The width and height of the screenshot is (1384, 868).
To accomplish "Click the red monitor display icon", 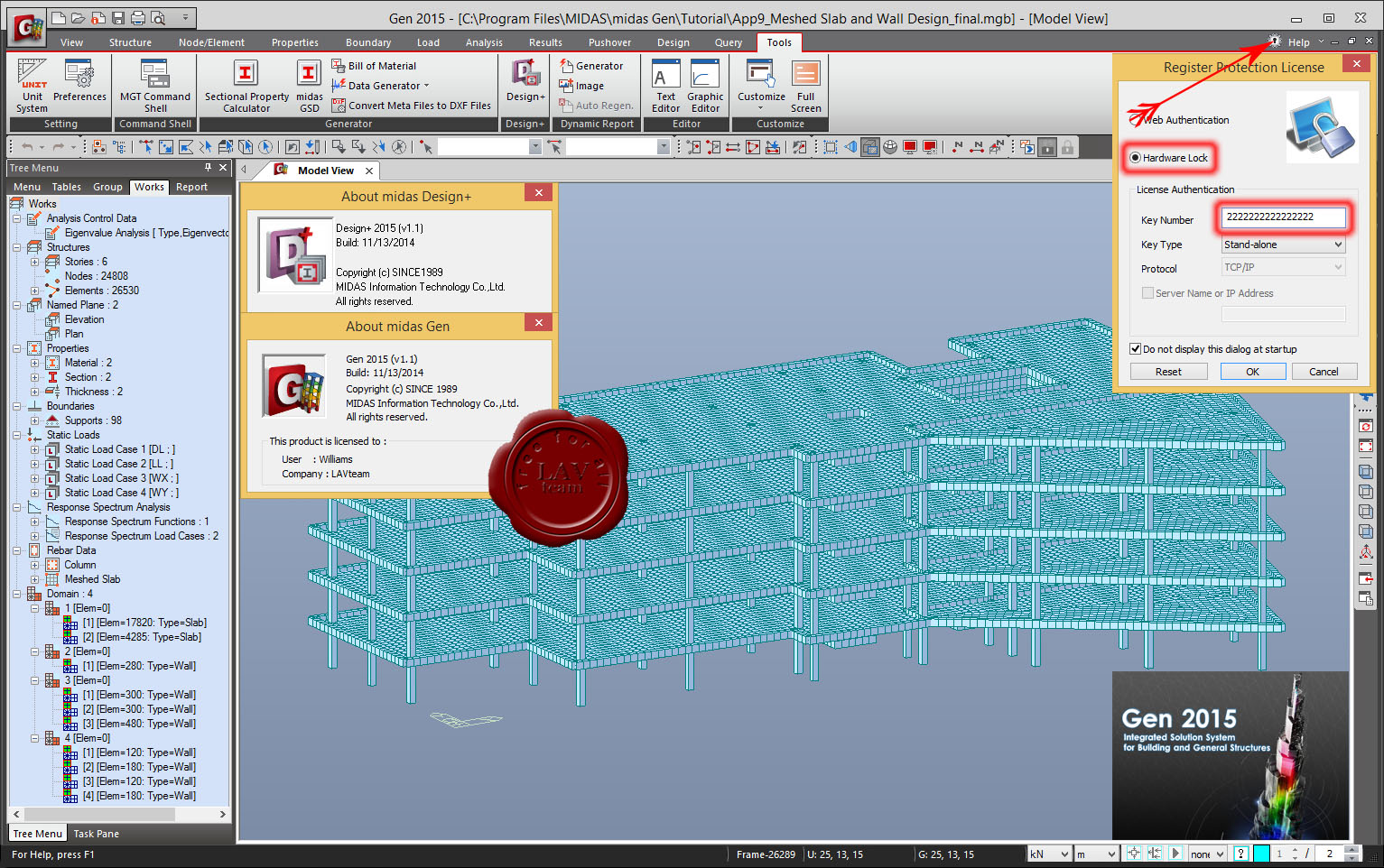I will (910, 147).
